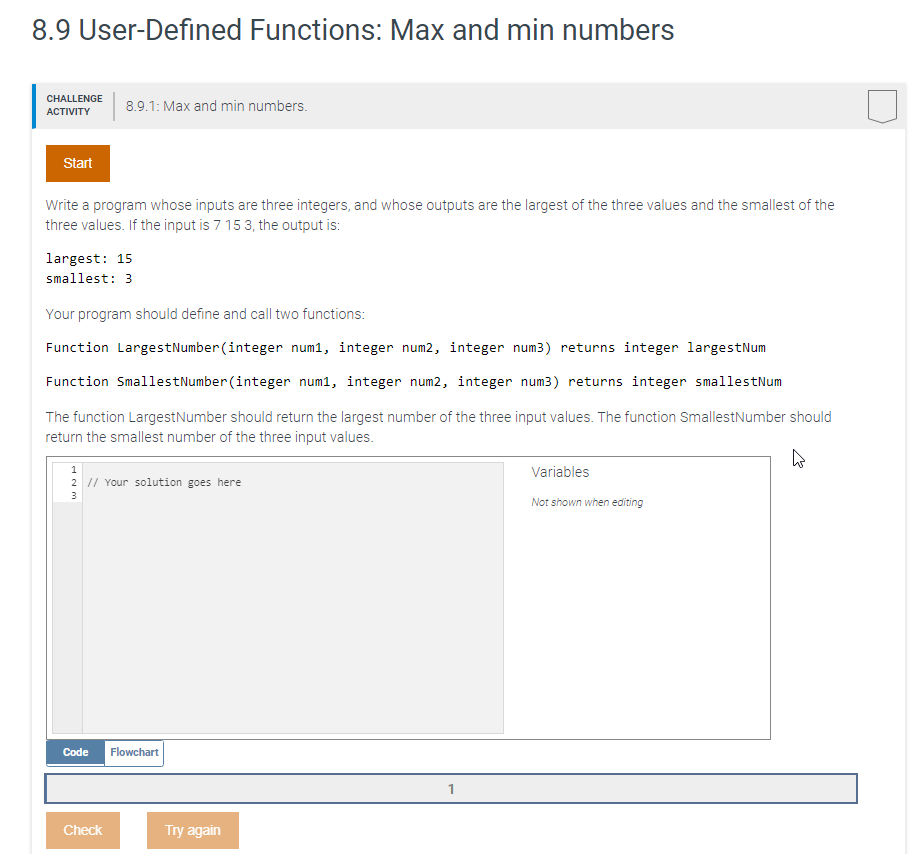Viewport: 912px width, 854px height.
Task: Click the 'largest: 15' sample output
Action: (x=89, y=259)
